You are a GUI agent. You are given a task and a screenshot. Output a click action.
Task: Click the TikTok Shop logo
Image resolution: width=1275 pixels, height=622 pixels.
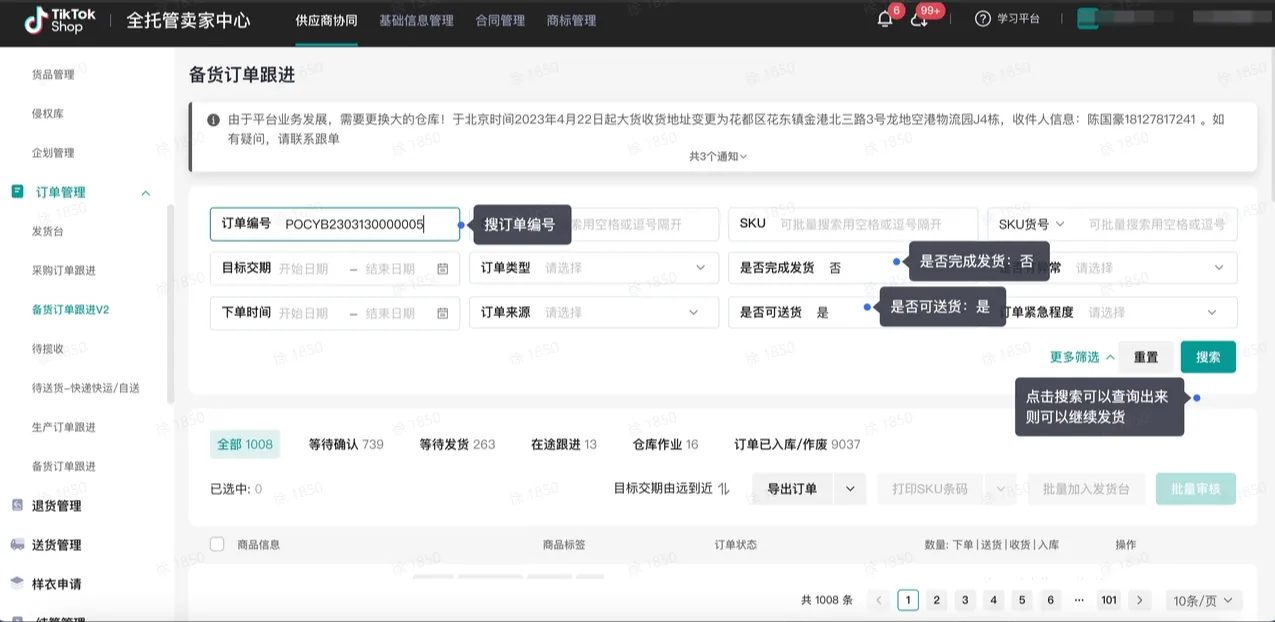pyautogui.click(x=60, y=20)
